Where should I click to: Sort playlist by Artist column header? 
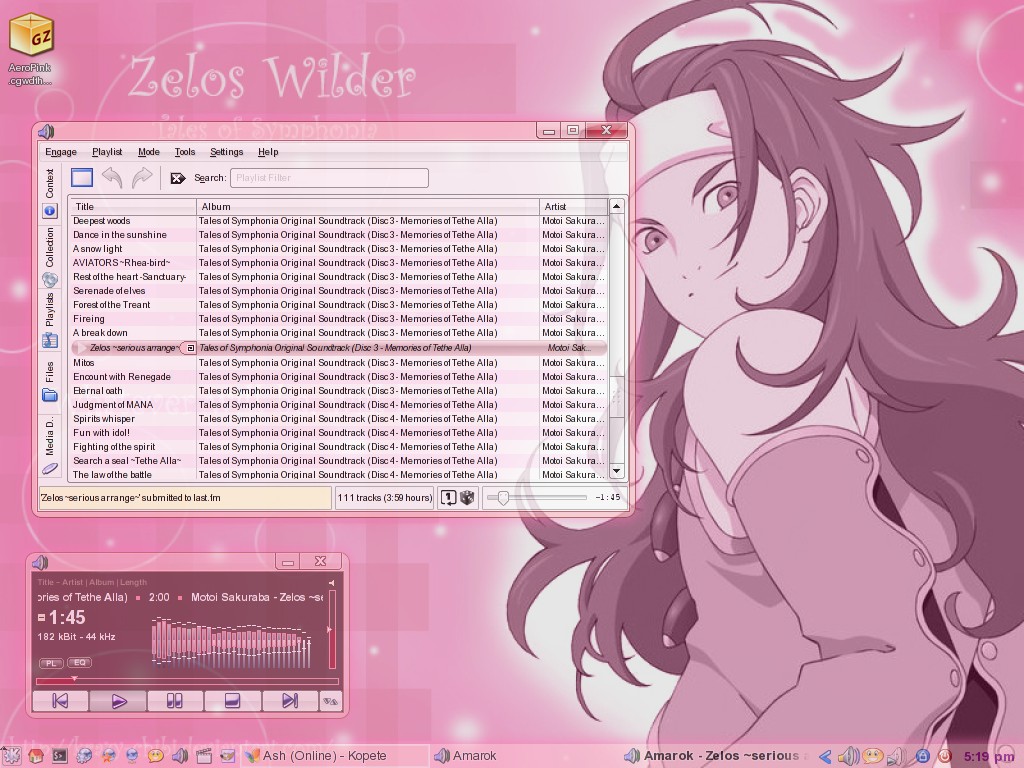pyautogui.click(x=573, y=206)
